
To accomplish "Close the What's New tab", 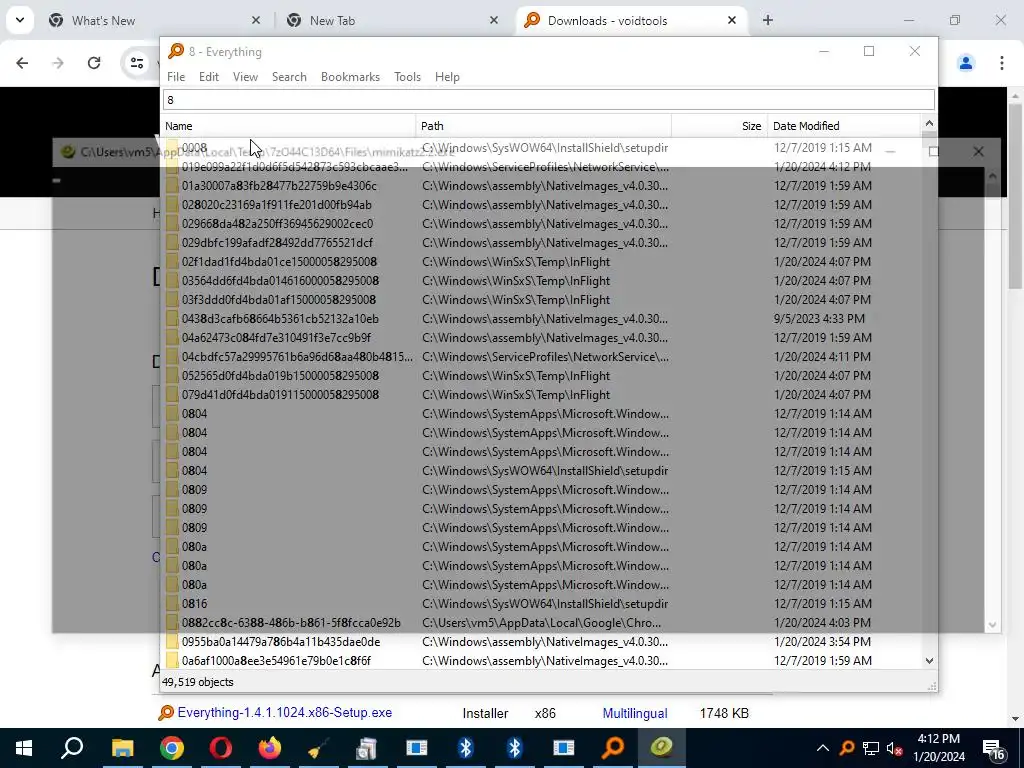I will pos(256,21).
